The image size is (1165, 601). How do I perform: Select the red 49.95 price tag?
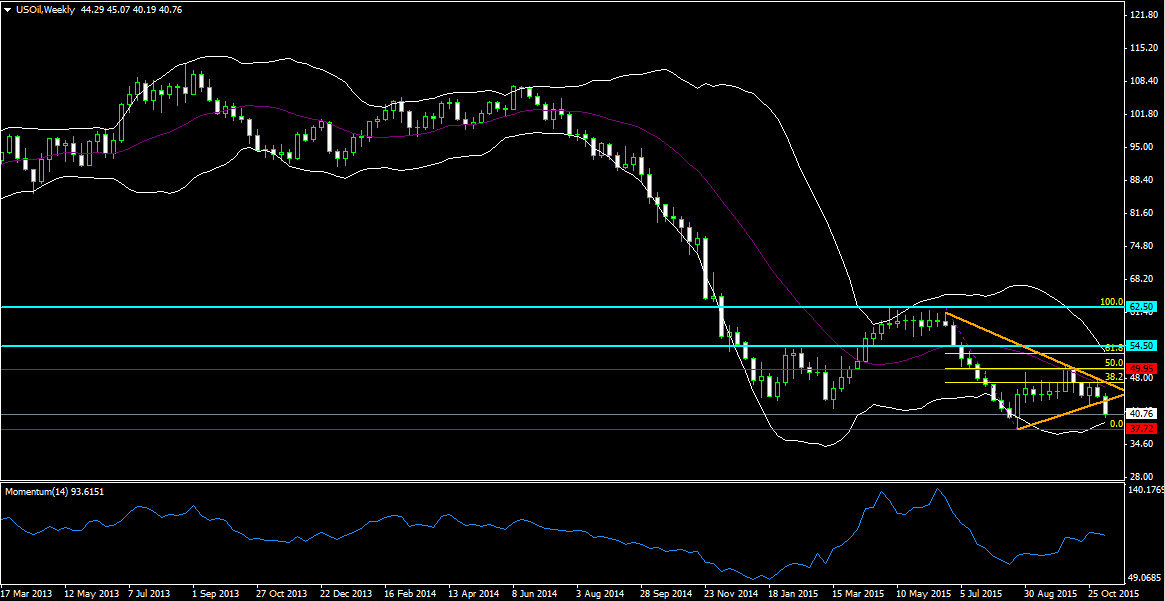(x=1142, y=368)
